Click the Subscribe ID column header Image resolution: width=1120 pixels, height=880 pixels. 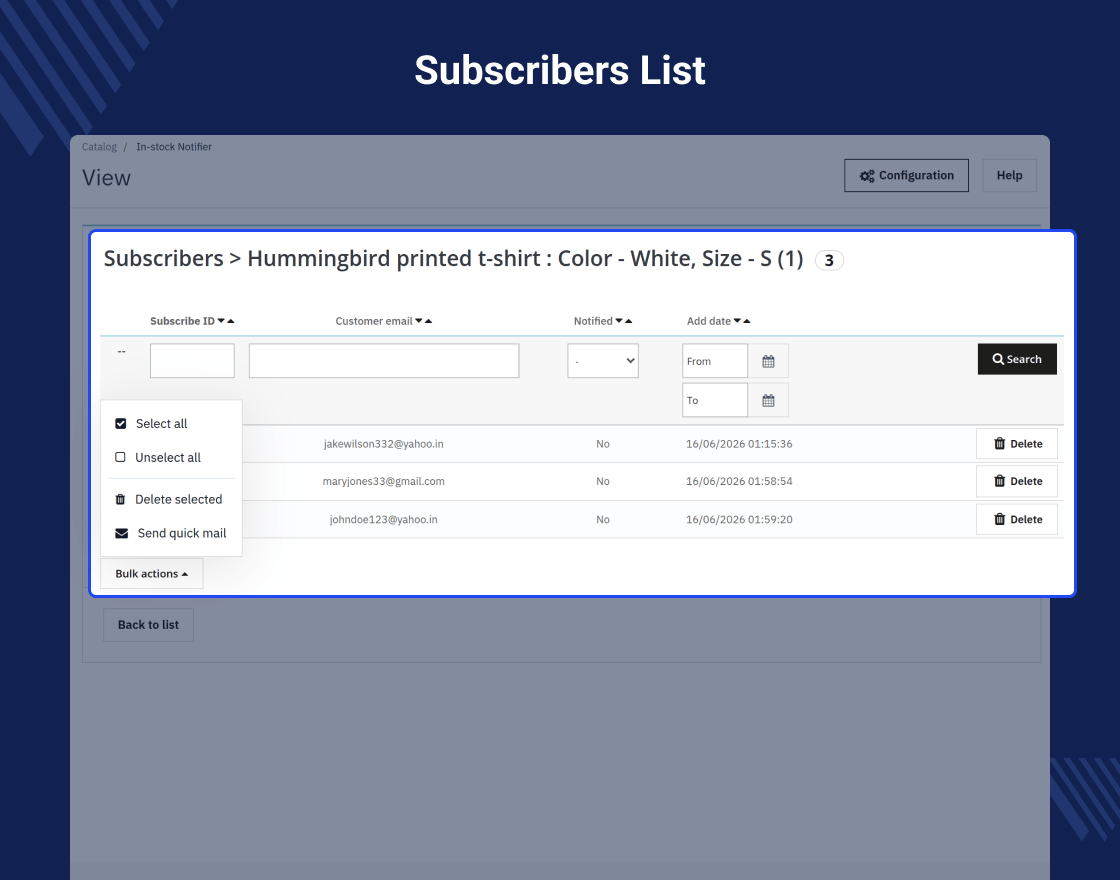tap(182, 321)
